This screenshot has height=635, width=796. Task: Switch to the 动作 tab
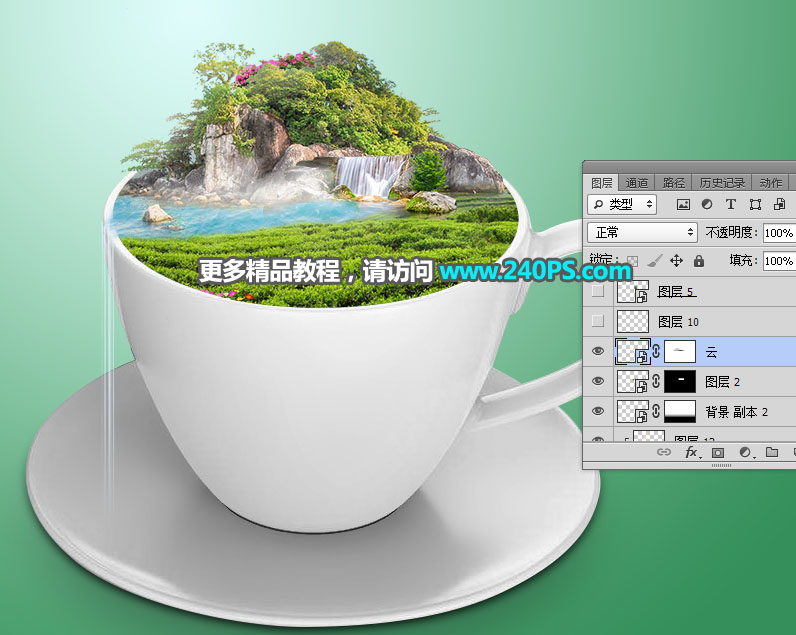771,183
